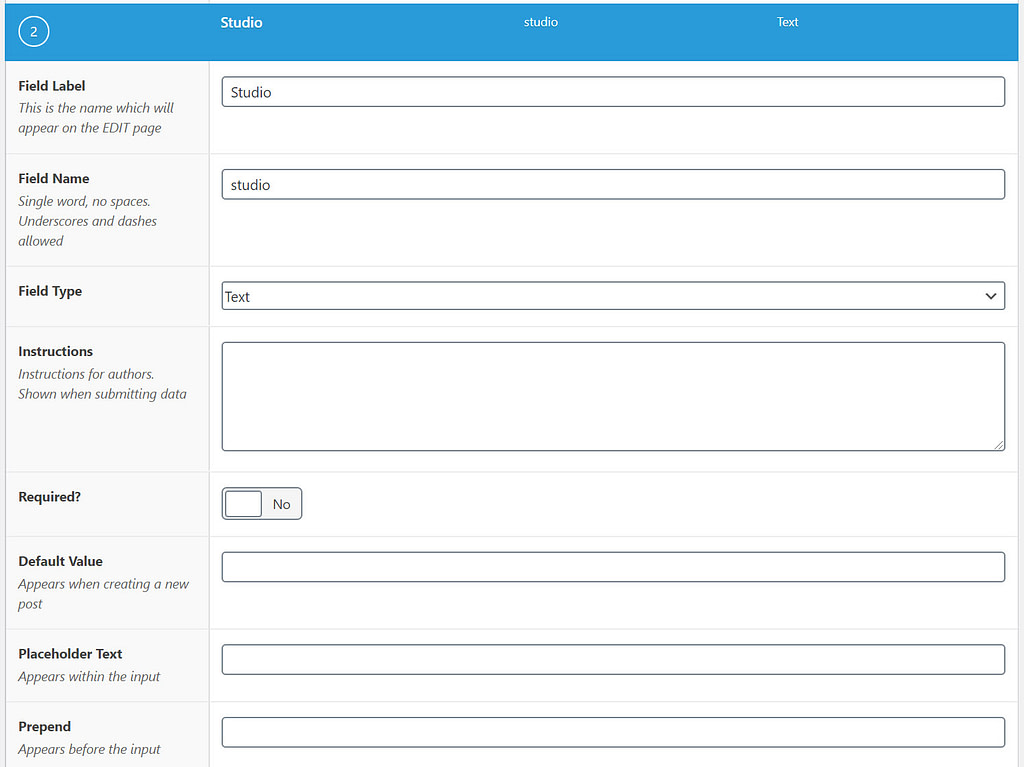This screenshot has height=767, width=1024.
Task: Click the bold Placeholder Text heading
Action: pos(70,654)
